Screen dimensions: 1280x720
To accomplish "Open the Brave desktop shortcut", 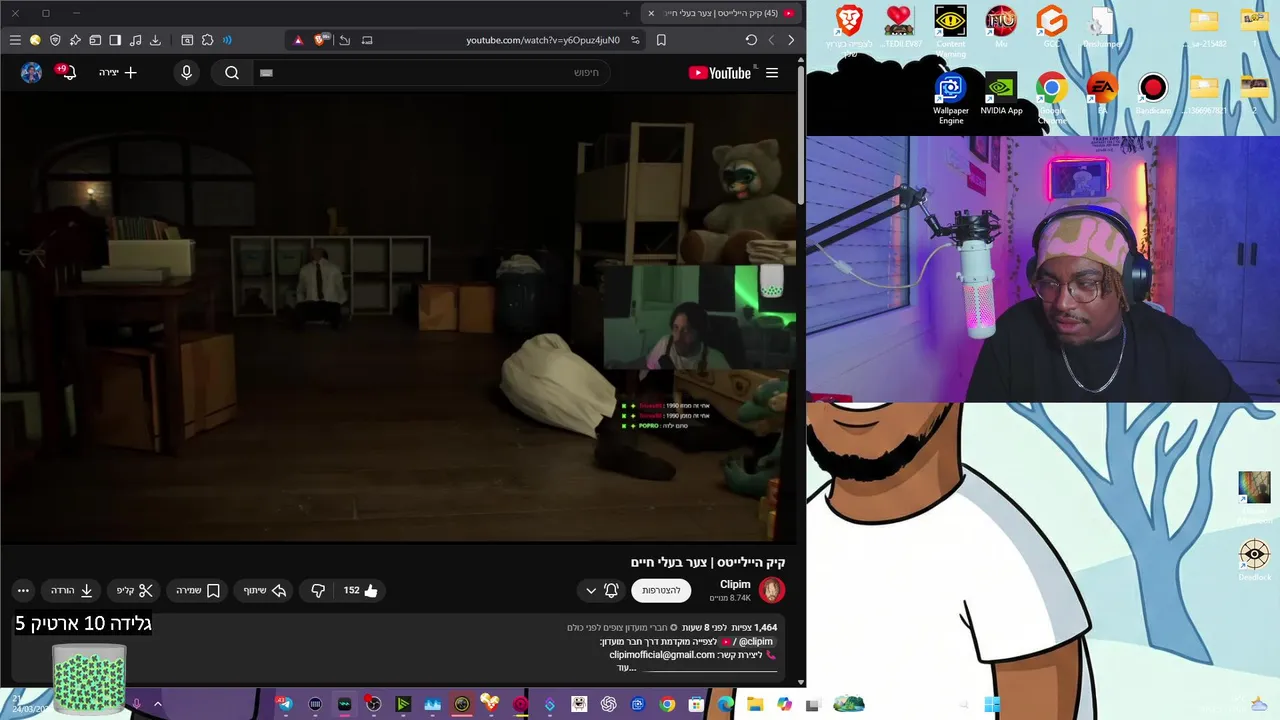I will (849, 26).
